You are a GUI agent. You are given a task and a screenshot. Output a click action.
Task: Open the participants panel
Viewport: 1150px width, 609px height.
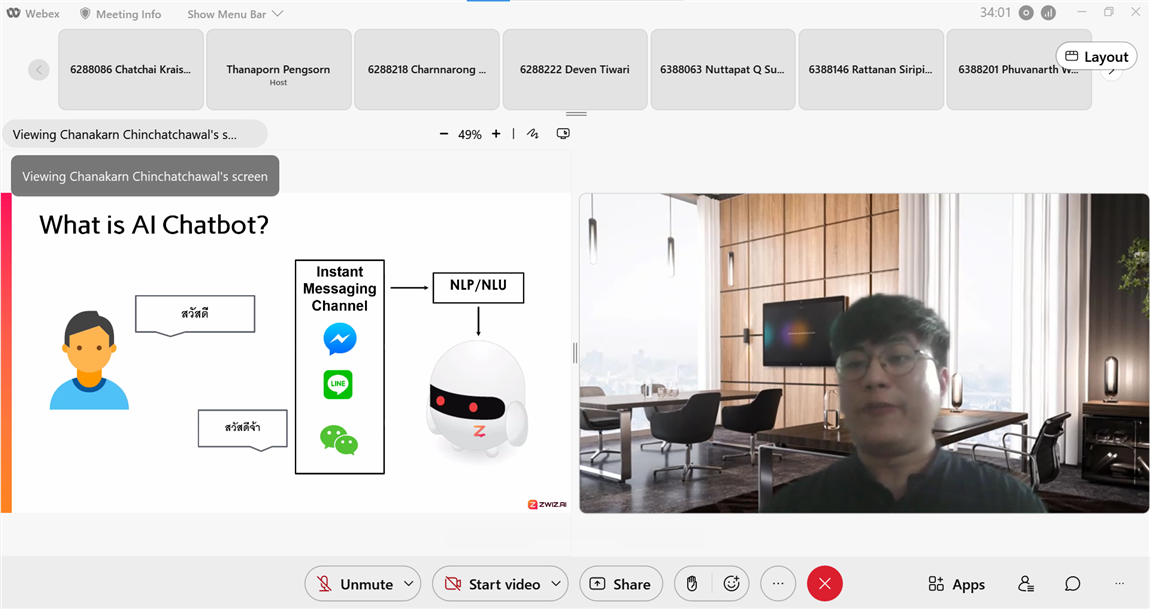tap(1025, 584)
